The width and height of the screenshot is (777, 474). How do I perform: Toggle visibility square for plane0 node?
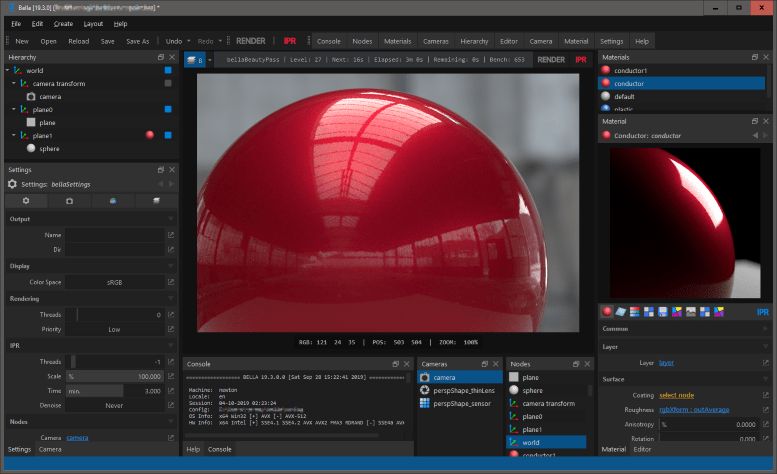click(168, 109)
